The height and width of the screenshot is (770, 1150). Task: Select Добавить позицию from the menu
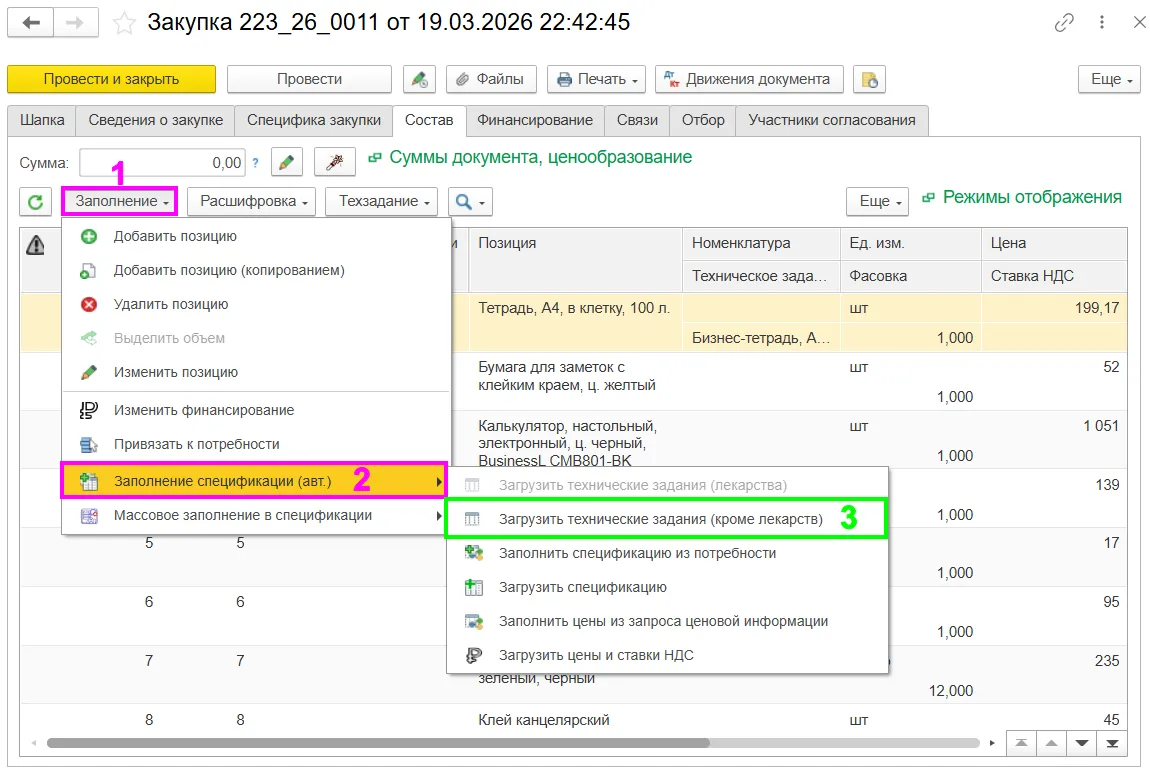[x=255, y=236]
